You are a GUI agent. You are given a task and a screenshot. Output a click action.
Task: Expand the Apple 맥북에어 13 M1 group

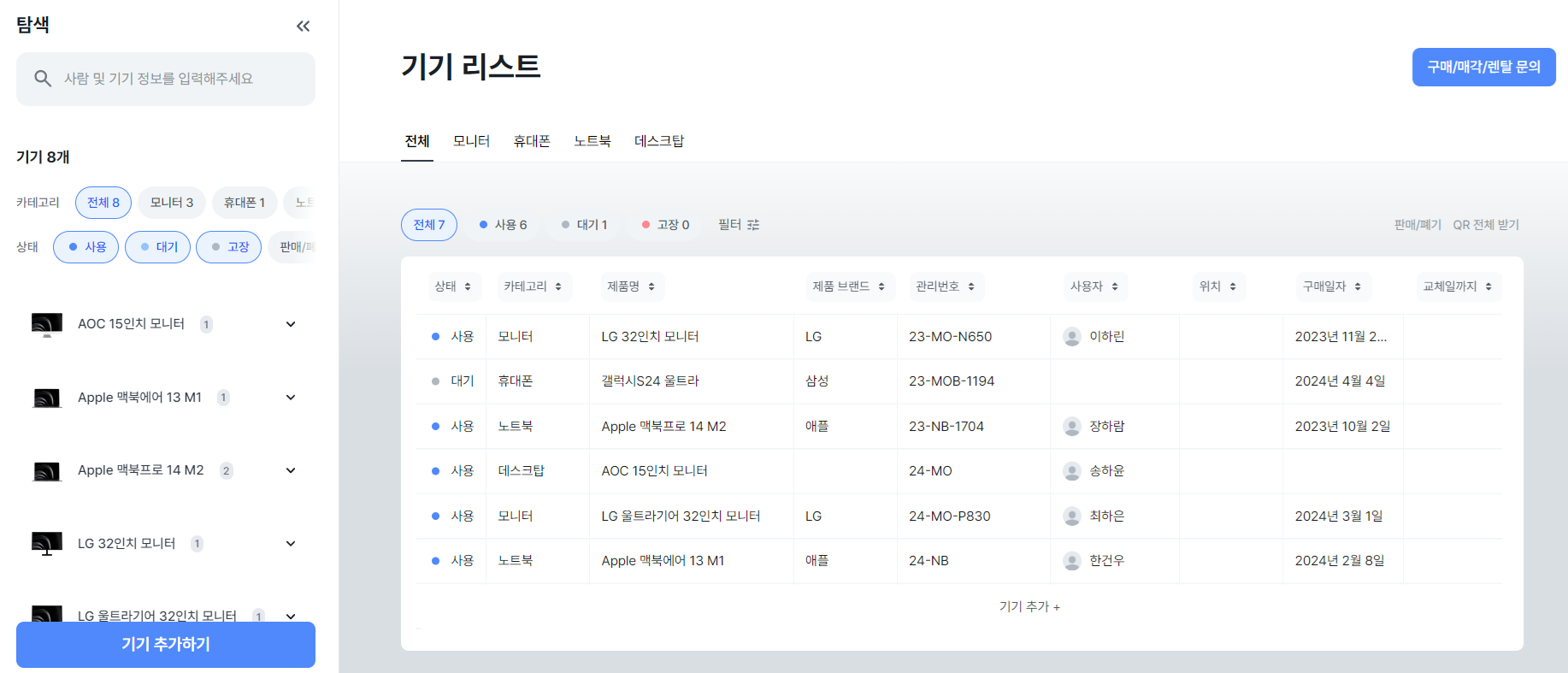[291, 398]
